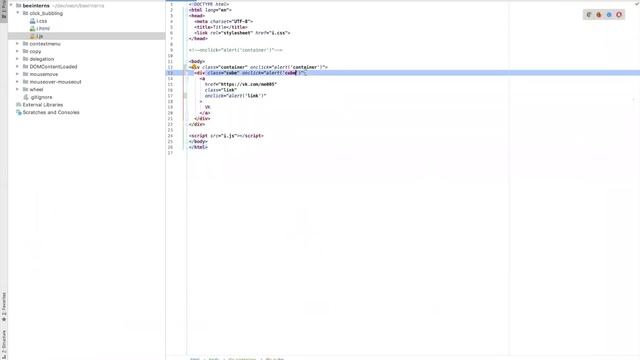640x360 pixels.
Task: Click the i.css file icon
Action: [x=32, y=21]
